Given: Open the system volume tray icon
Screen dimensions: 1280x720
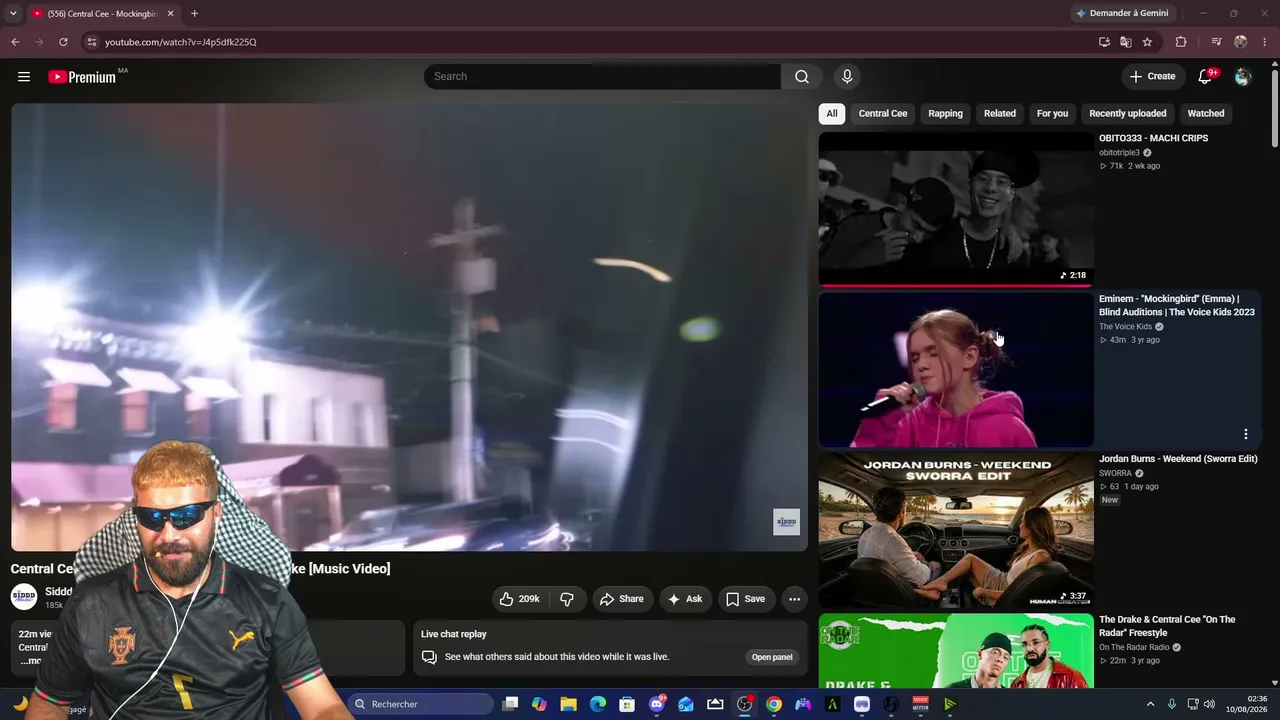Looking at the screenshot, I should click(x=1209, y=704).
